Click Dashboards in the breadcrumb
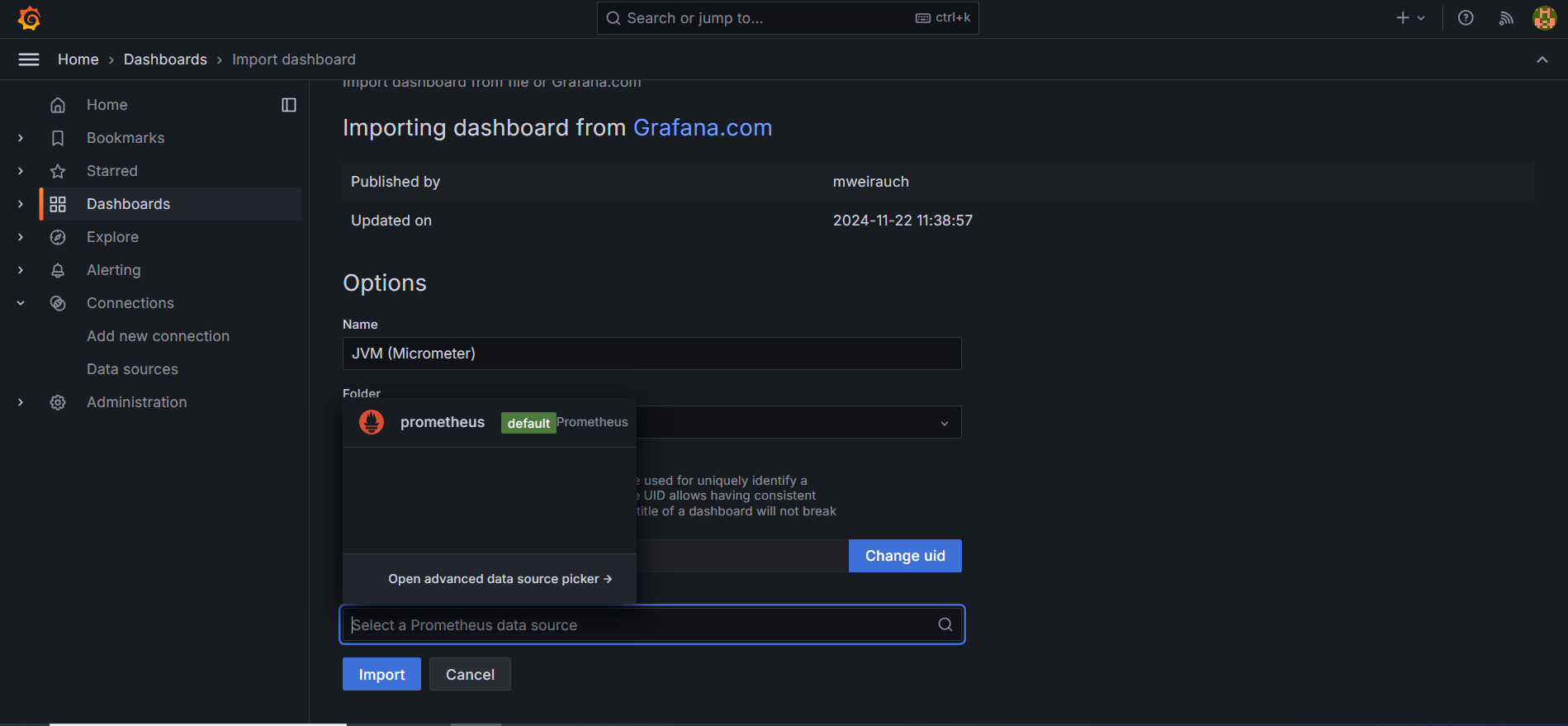1568x726 pixels. [x=165, y=59]
